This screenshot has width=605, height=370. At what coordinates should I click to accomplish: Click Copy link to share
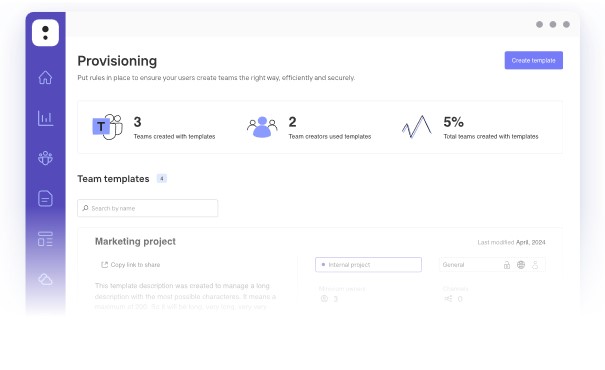click(130, 265)
